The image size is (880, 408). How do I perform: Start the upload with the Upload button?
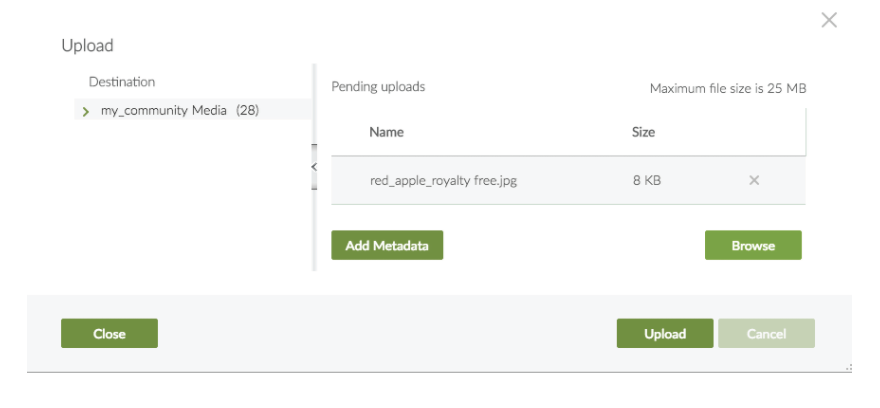[x=664, y=334]
